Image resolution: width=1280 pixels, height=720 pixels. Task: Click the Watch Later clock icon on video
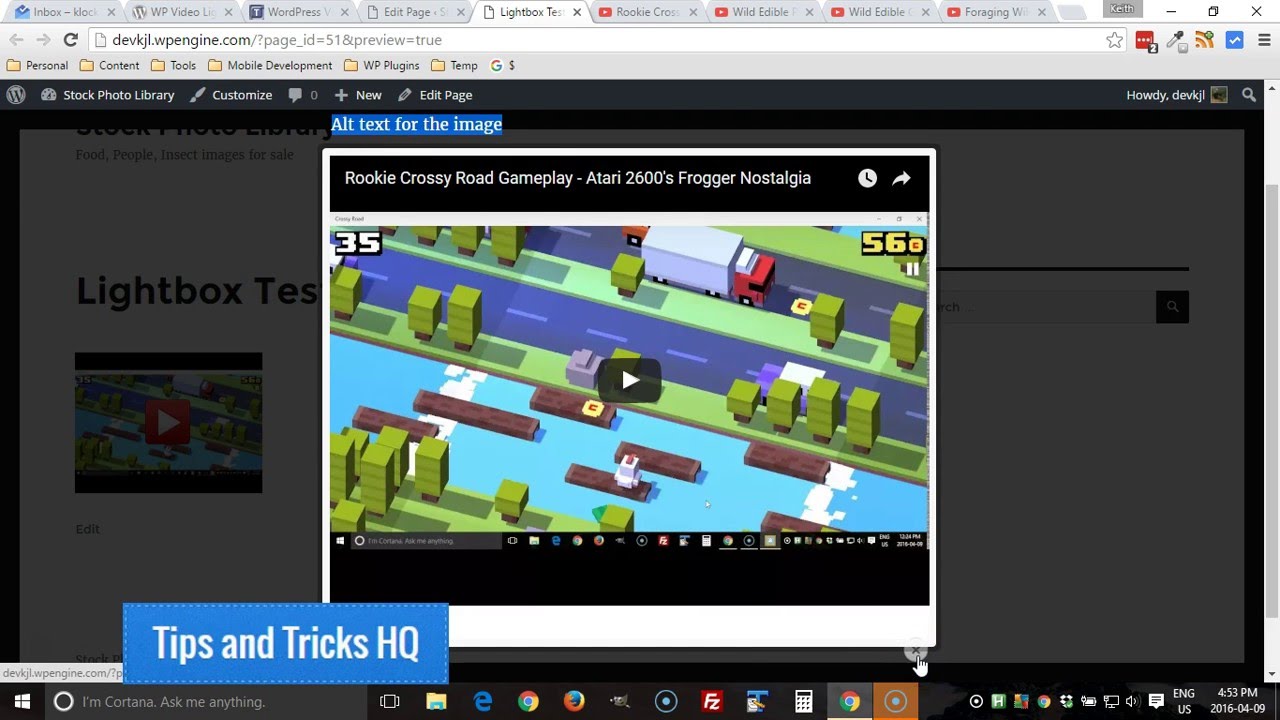click(867, 178)
